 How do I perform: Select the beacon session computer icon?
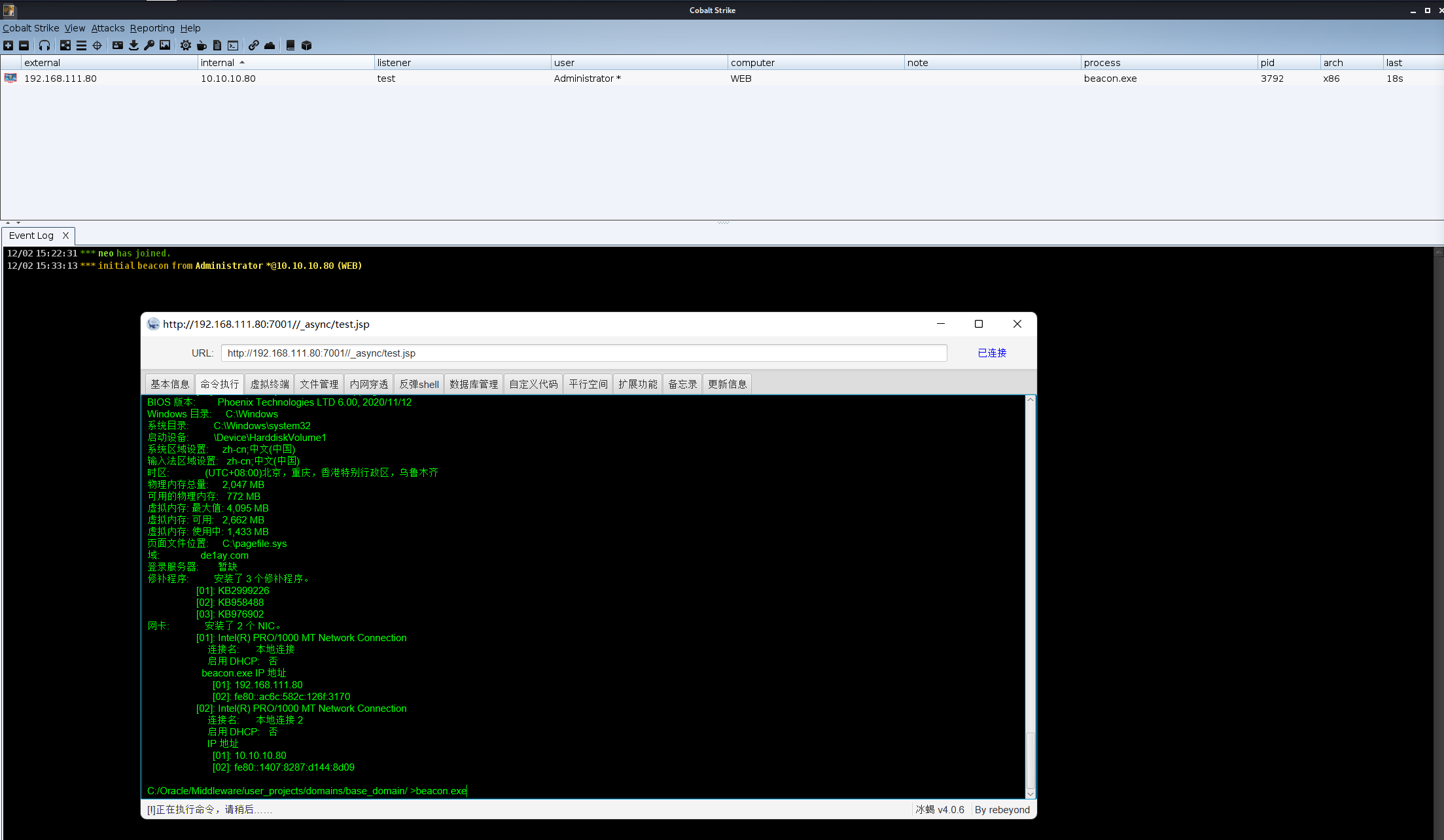[x=10, y=78]
